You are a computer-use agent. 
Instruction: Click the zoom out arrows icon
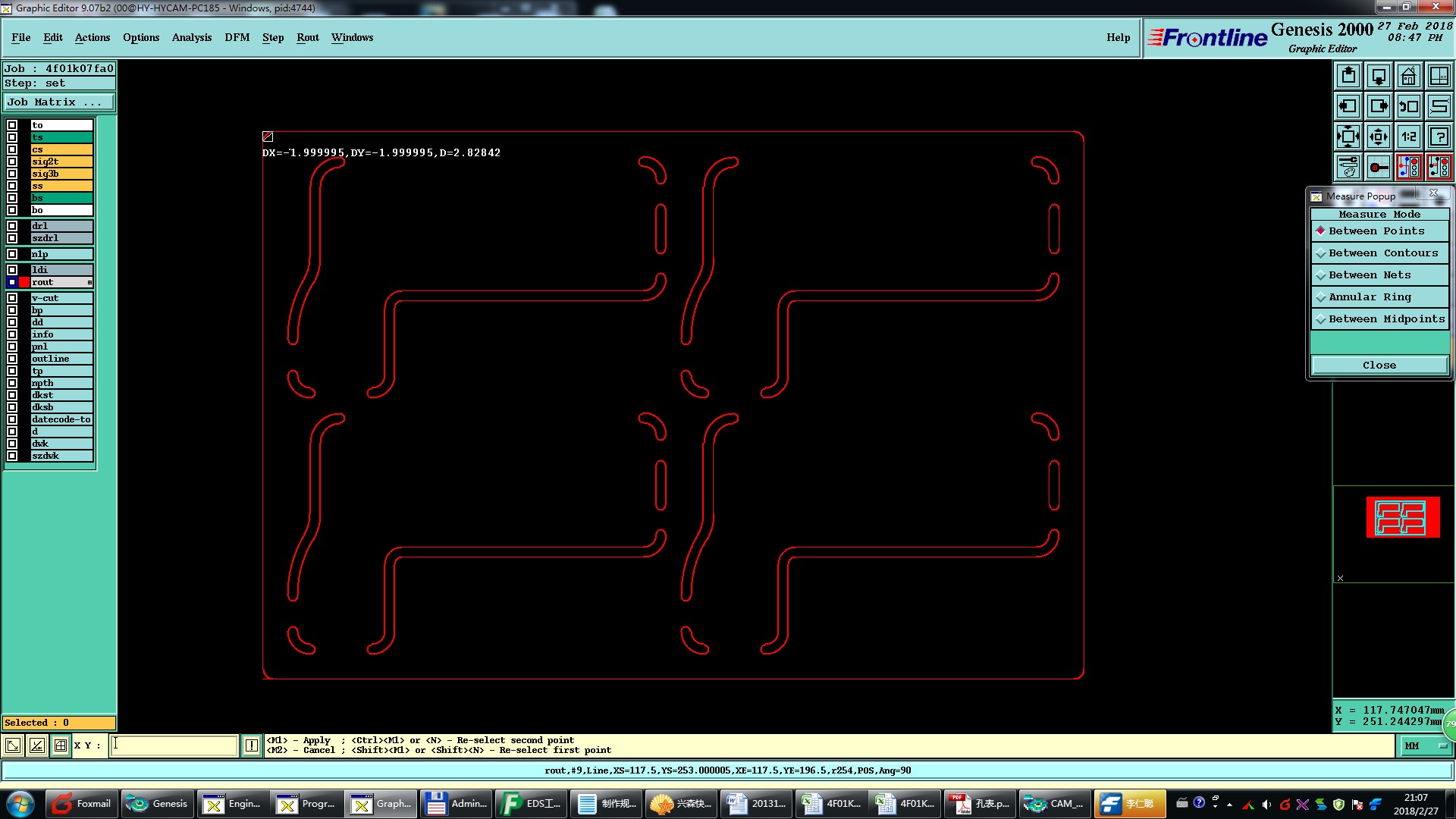coord(1348,136)
